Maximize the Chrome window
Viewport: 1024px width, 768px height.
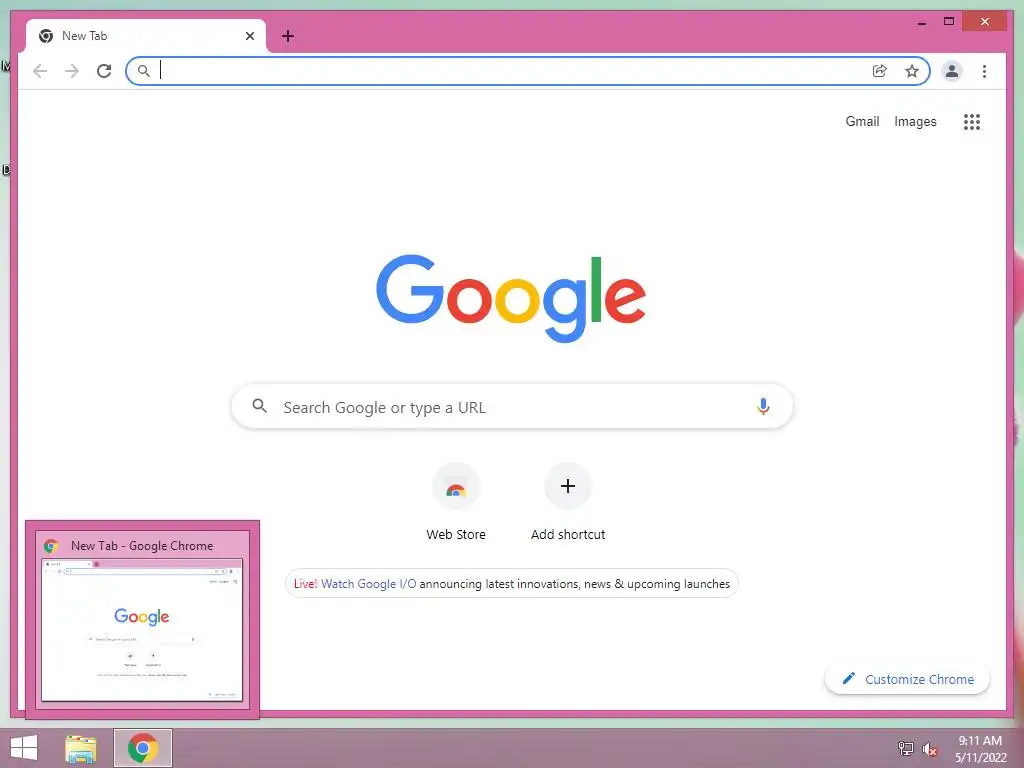pyautogui.click(x=949, y=22)
